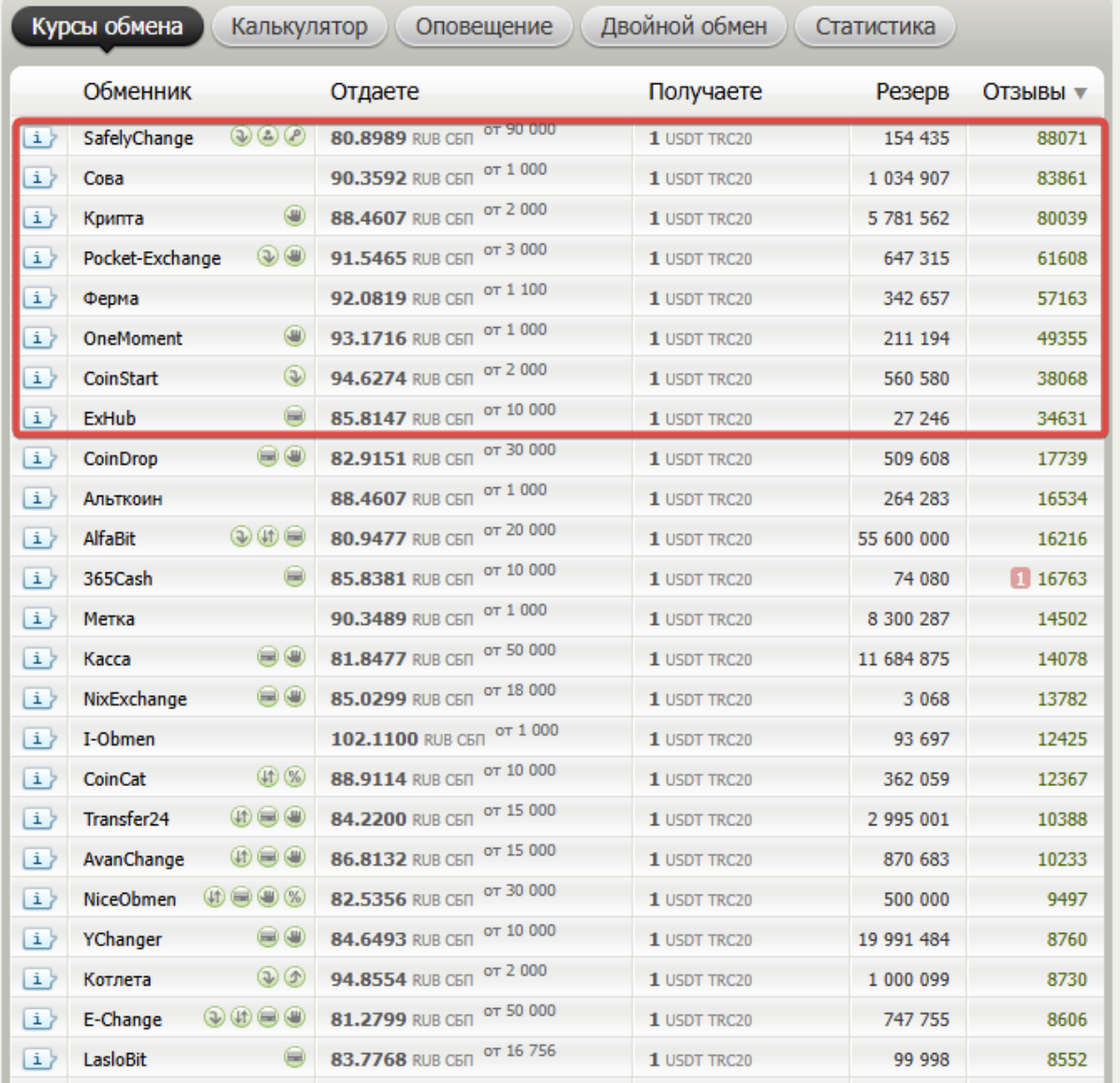Click the card badge icon on 365Cash
1120x1083 pixels.
pos(294,576)
